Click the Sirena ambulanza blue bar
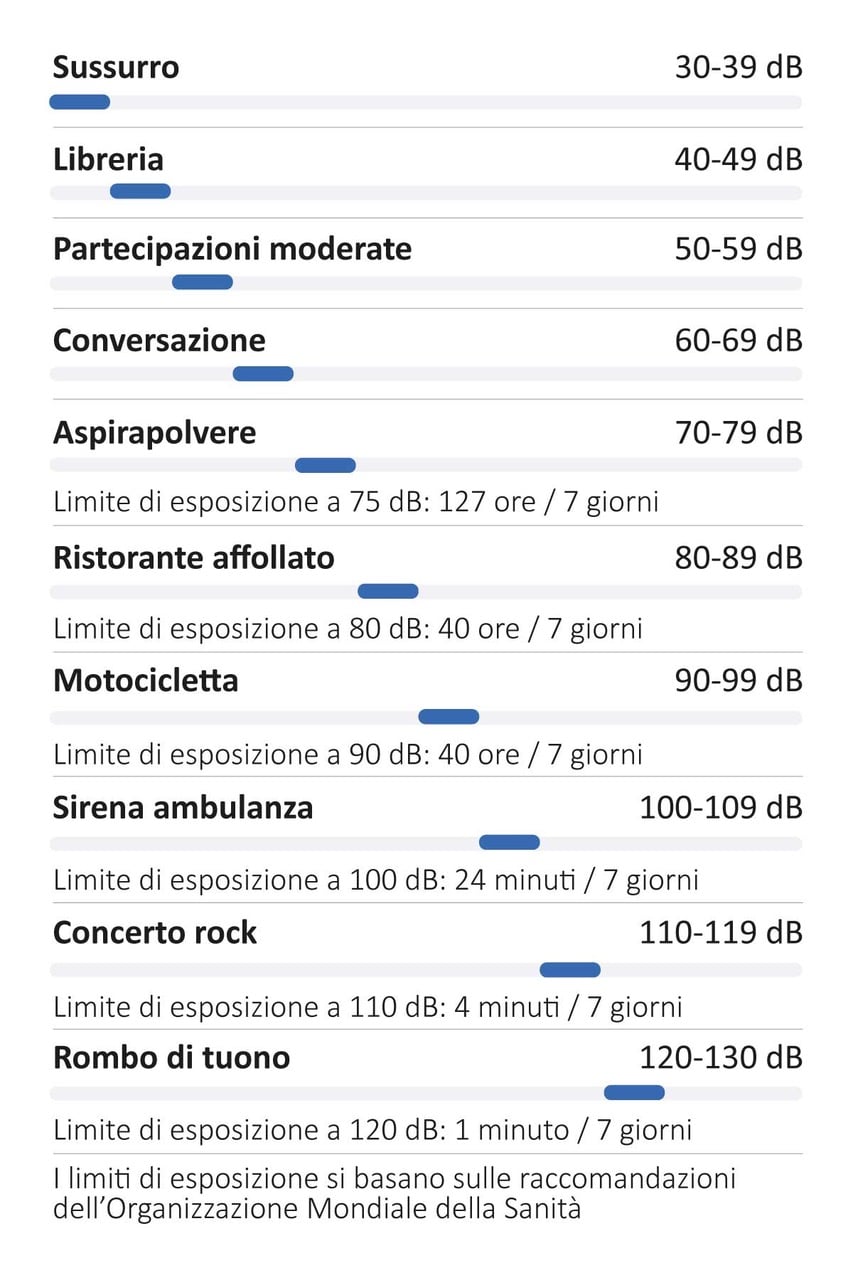 (509, 842)
